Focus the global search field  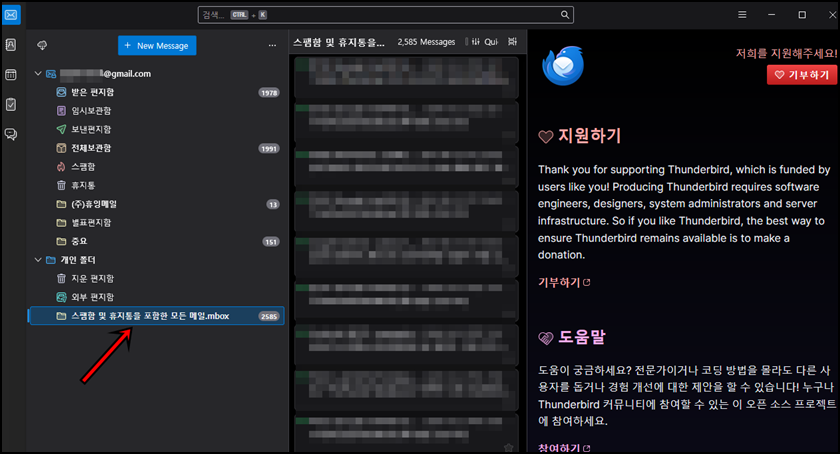pyautogui.click(x=386, y=15)
